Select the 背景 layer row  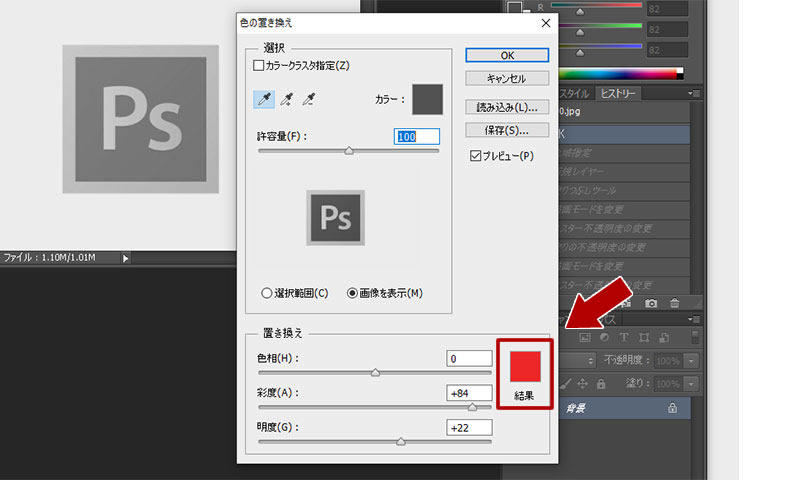(x=624, y=408)
